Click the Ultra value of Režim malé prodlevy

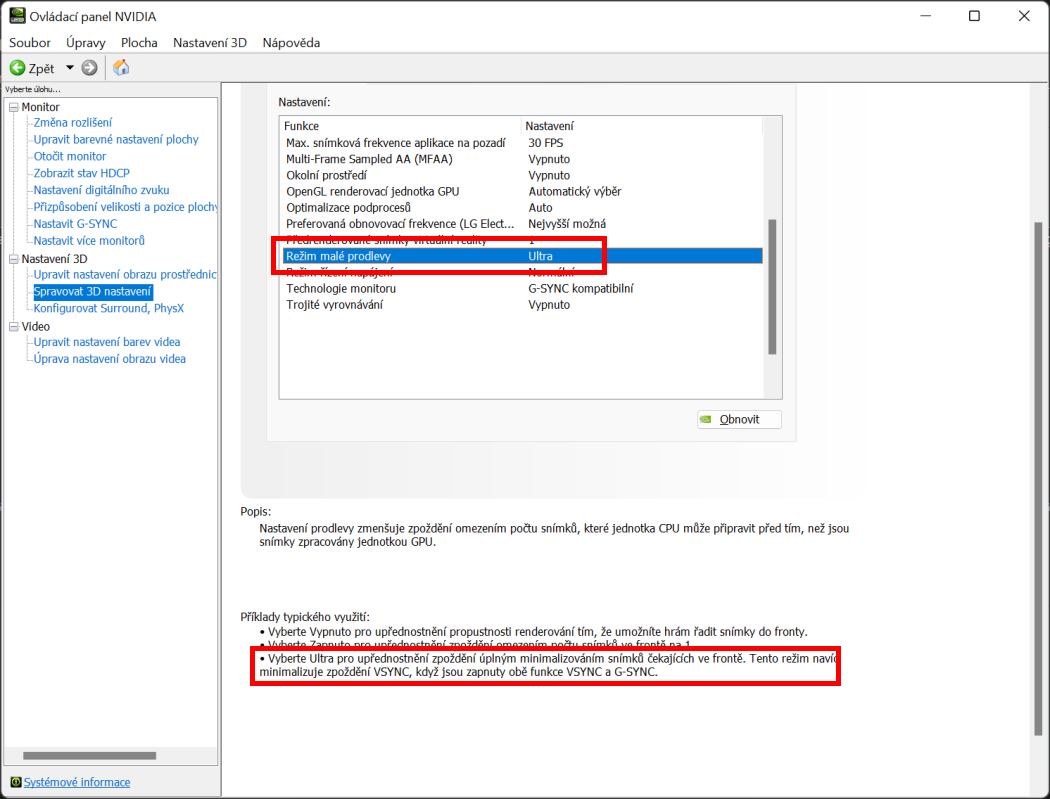point(540,256)
